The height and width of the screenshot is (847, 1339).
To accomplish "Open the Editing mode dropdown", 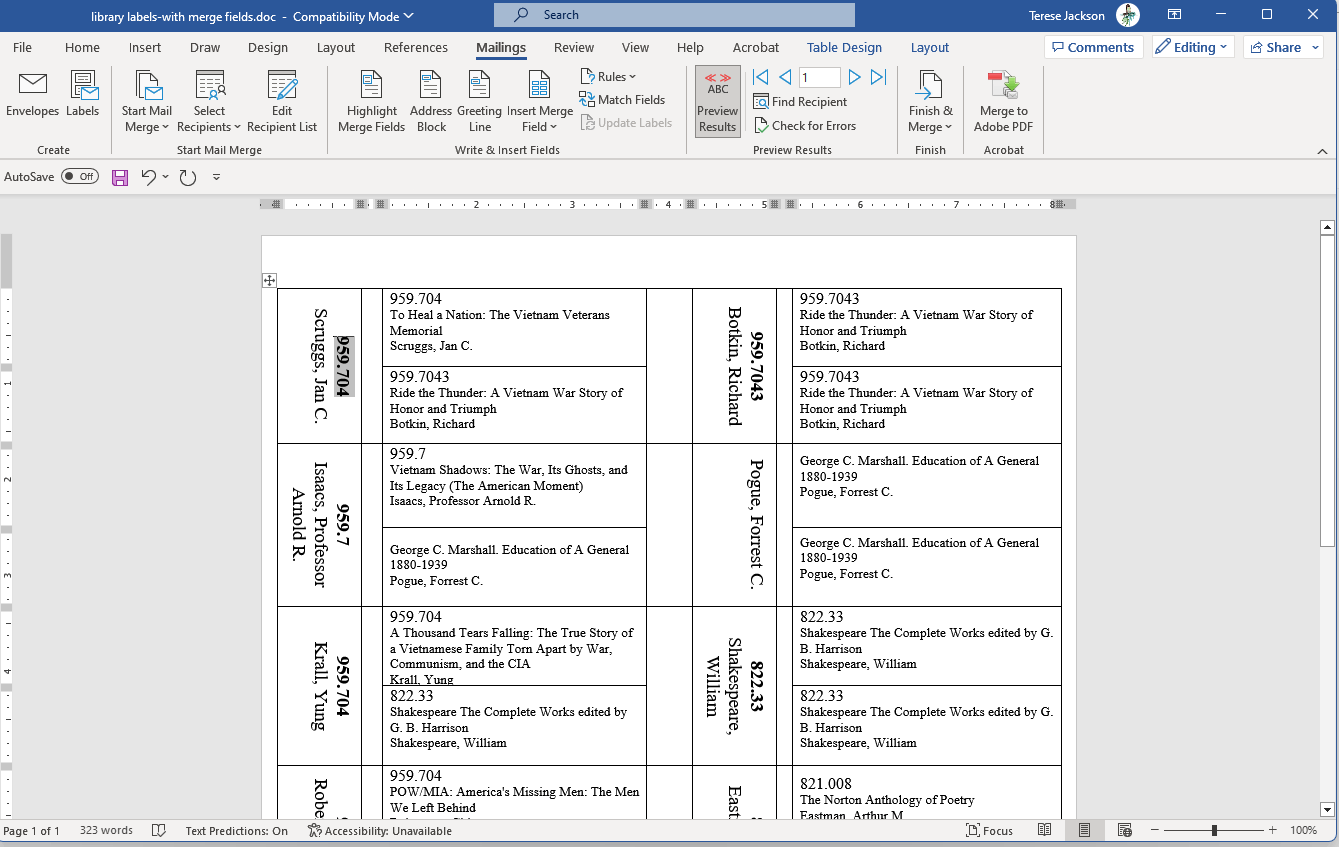I will (x=1194, y=47).
